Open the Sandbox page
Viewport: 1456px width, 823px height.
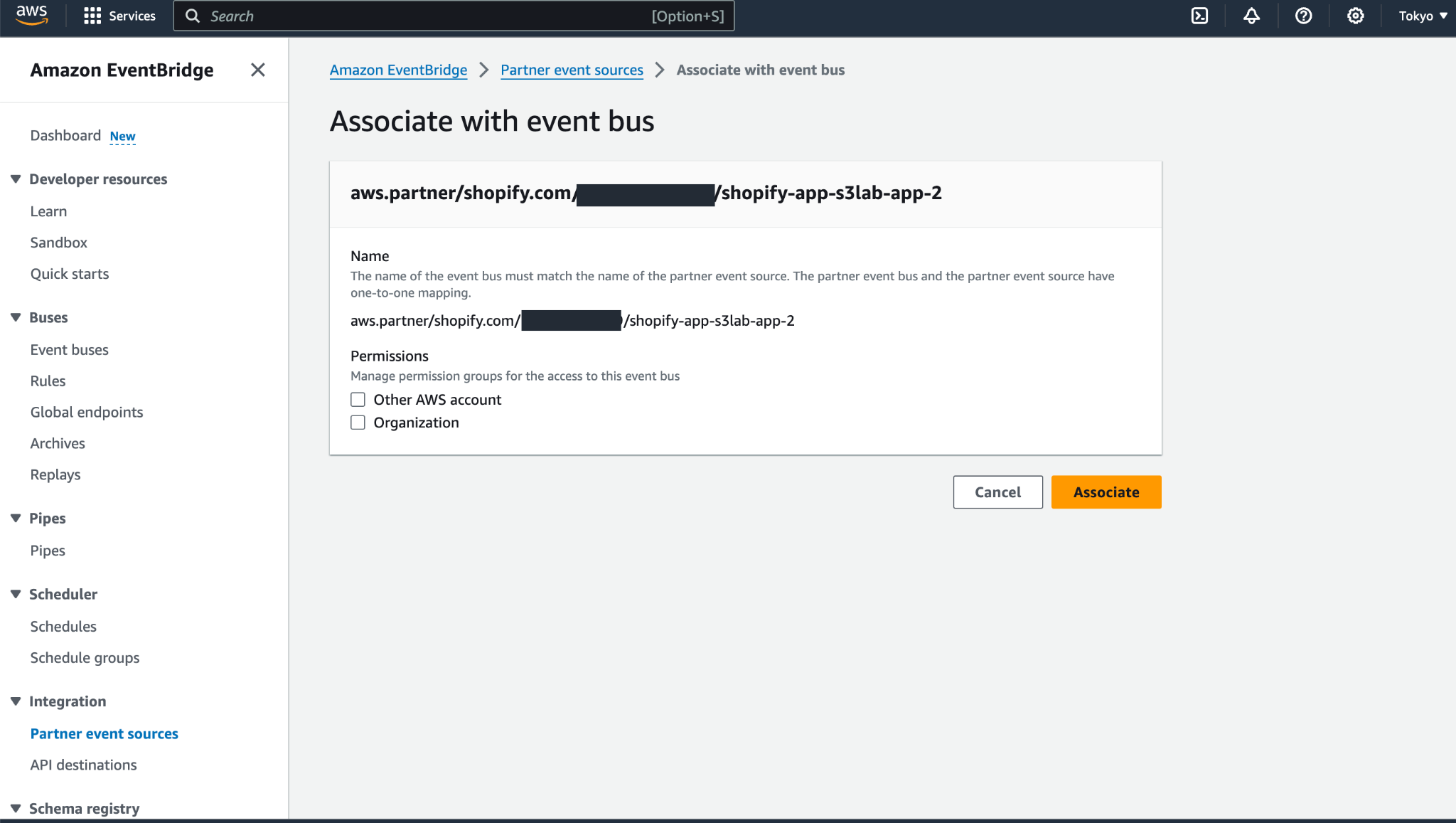pos(59,243)
